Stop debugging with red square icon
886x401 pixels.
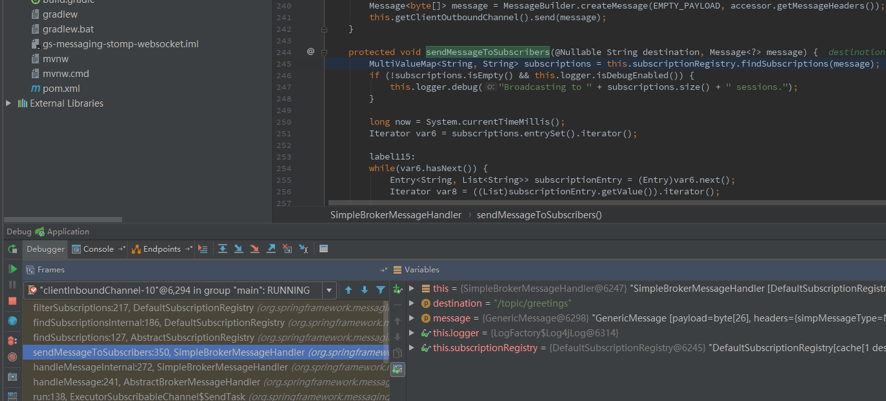coord(12,301)
